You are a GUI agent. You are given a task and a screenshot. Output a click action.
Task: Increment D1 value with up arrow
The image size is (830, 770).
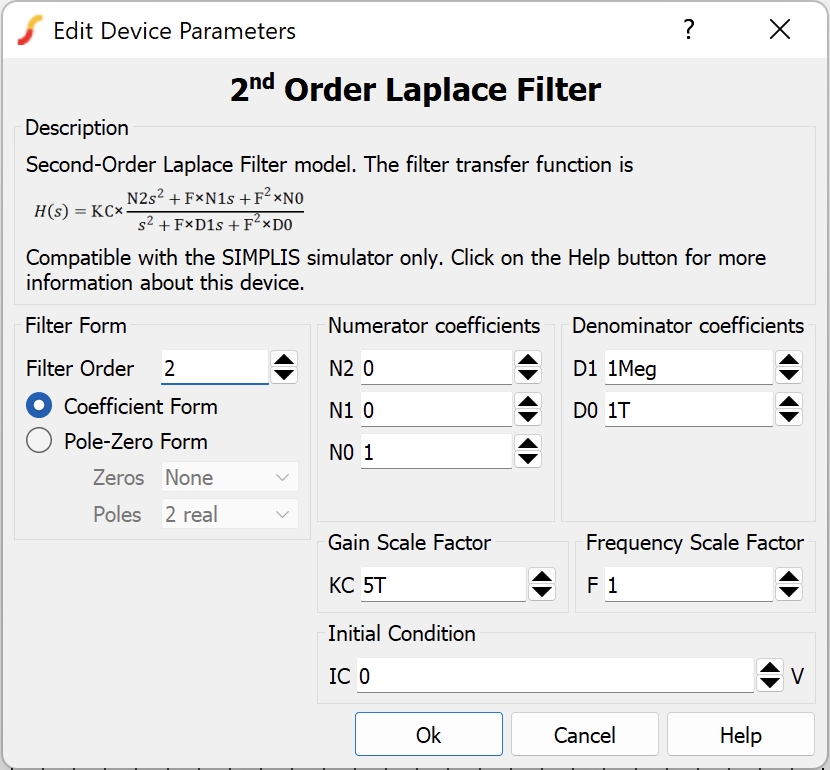pyautogui.click(x=789, y=360)
